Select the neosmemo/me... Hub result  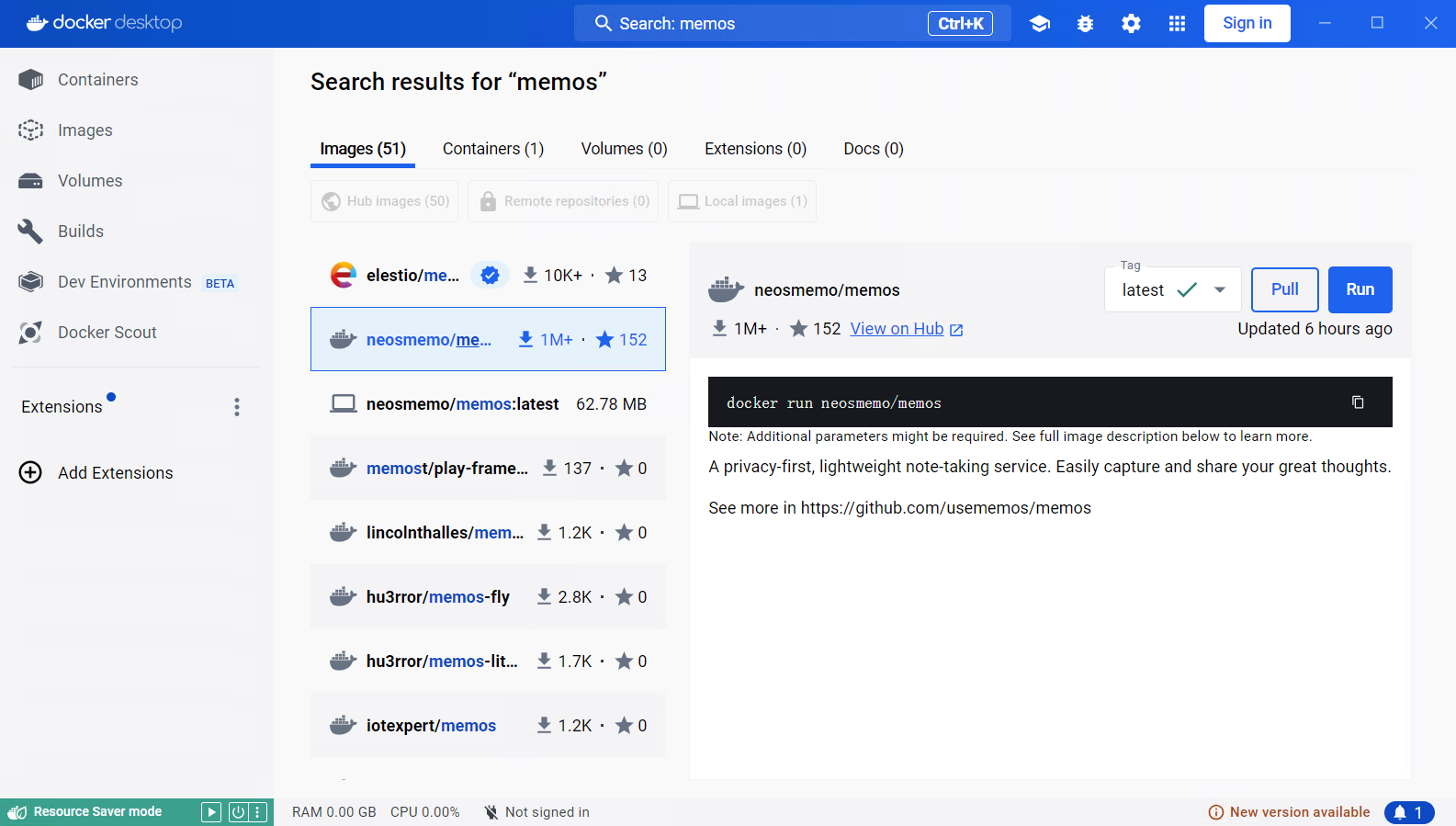[488, 339]
